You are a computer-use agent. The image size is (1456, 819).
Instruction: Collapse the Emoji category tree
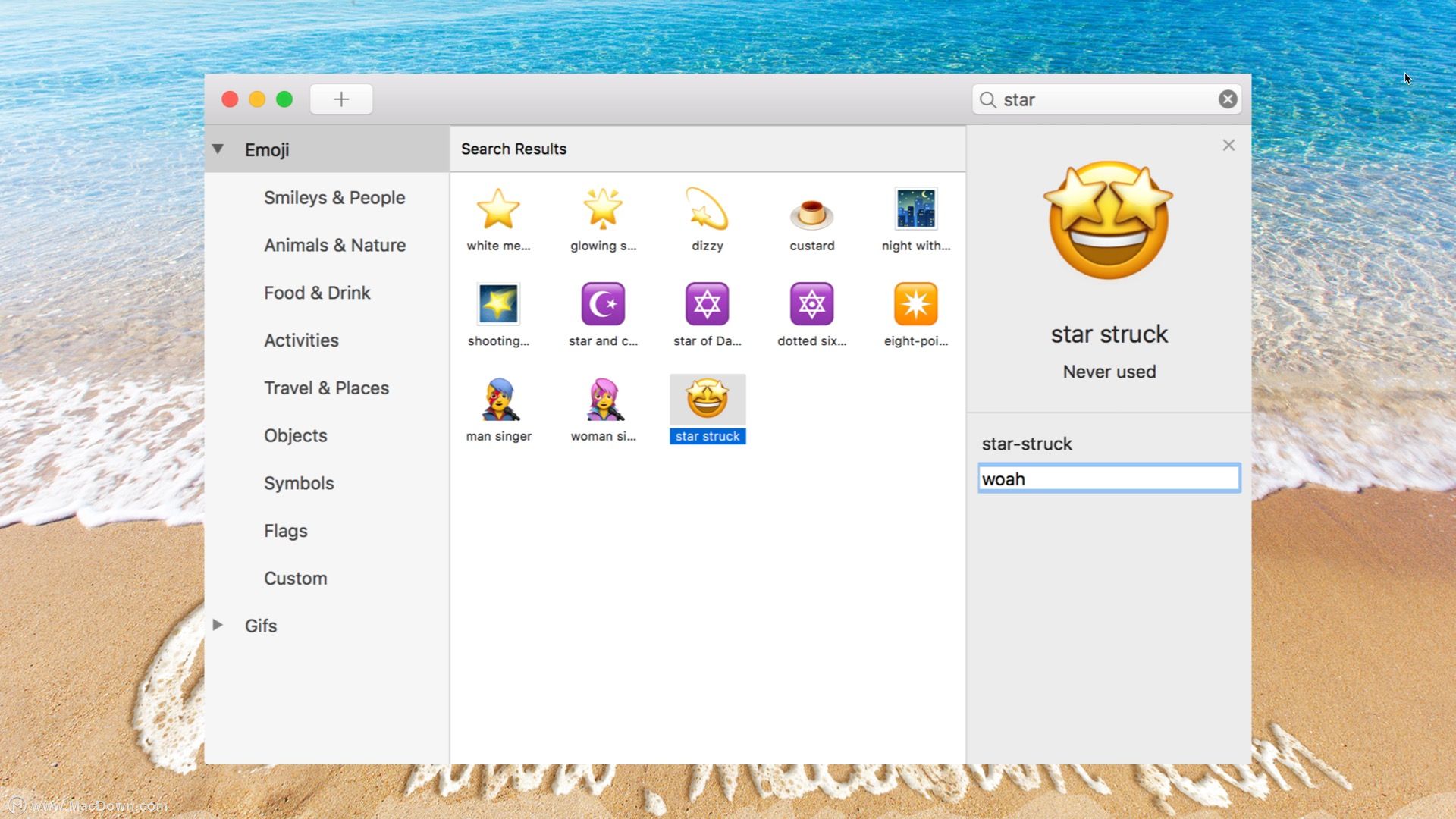pyautogui.click(x=218, y=149)
